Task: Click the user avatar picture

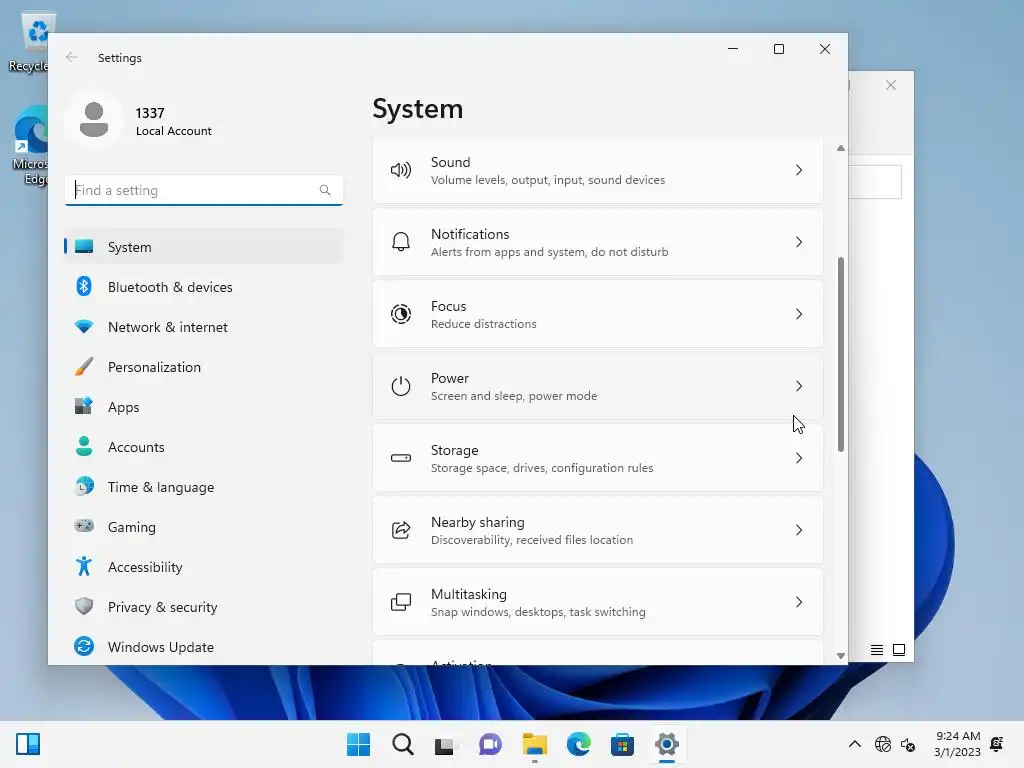Action: point(93,121)
